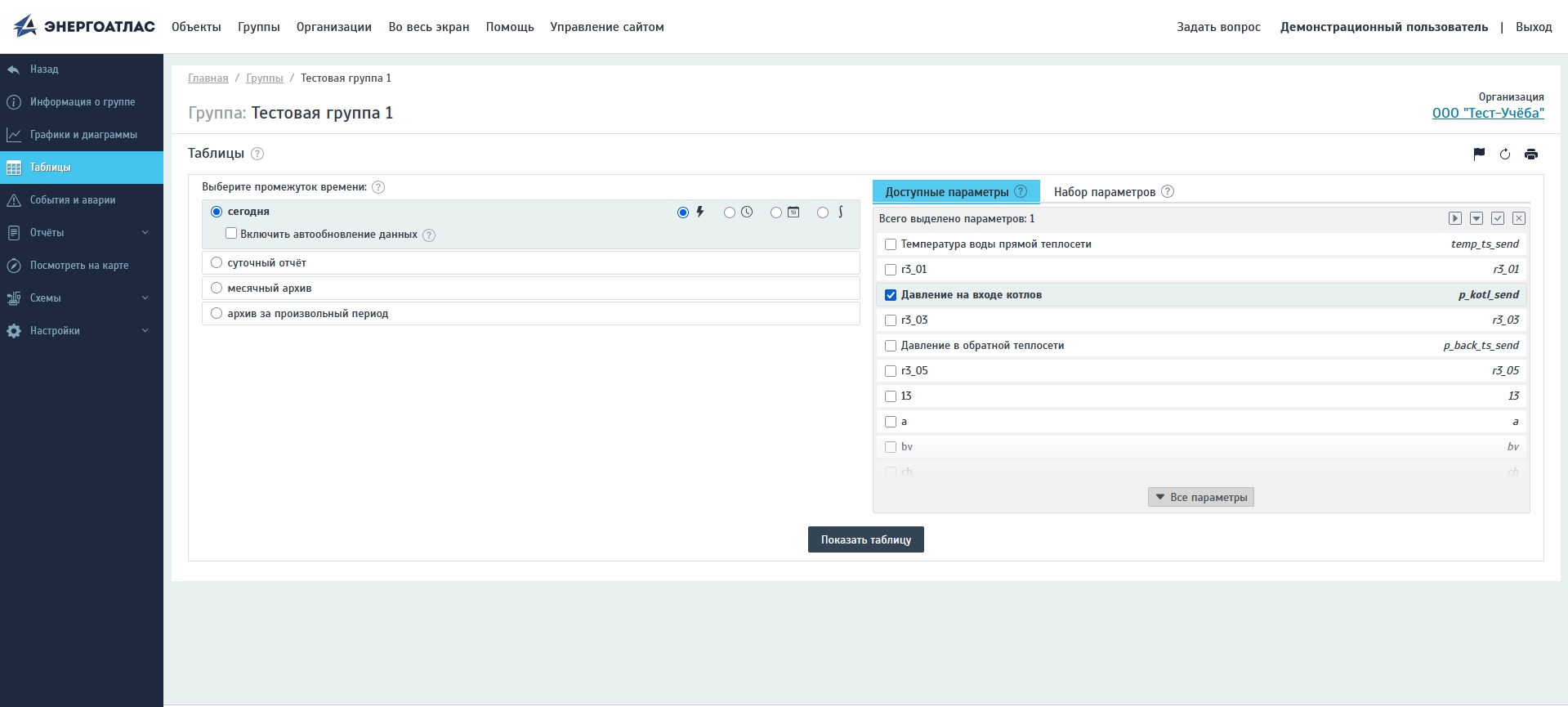Click the refresh icon in the Таблицы header

(1505, 154)
